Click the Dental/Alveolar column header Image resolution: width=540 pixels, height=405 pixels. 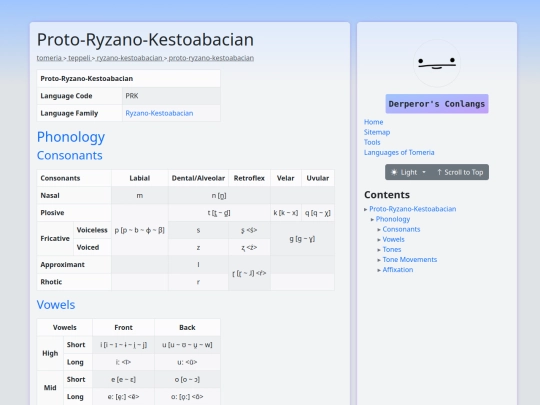pyautogui.click(x=198, y=178)
